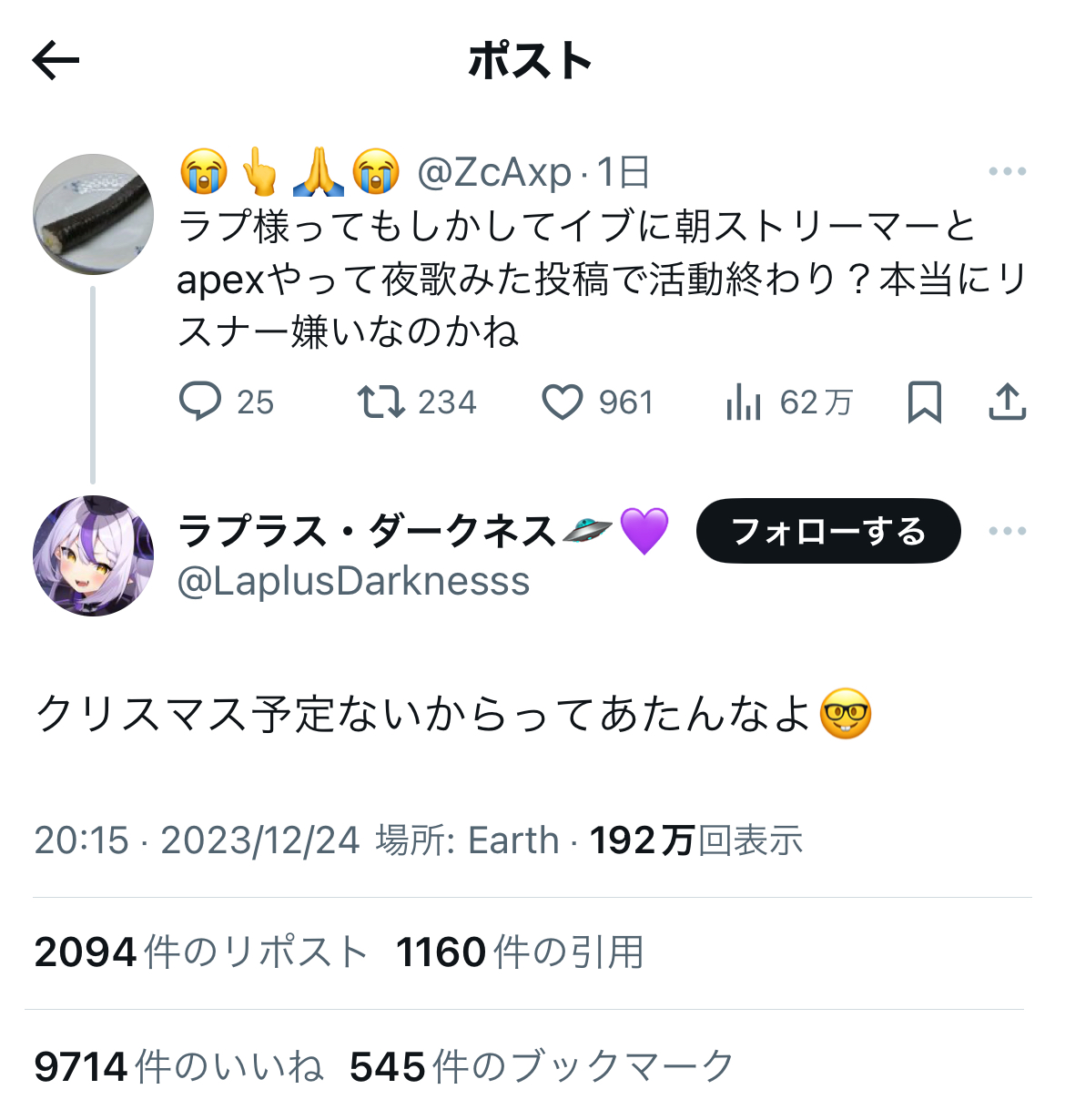
Task: Like the @ZcAxp post
Action: (x=562, y=402)
